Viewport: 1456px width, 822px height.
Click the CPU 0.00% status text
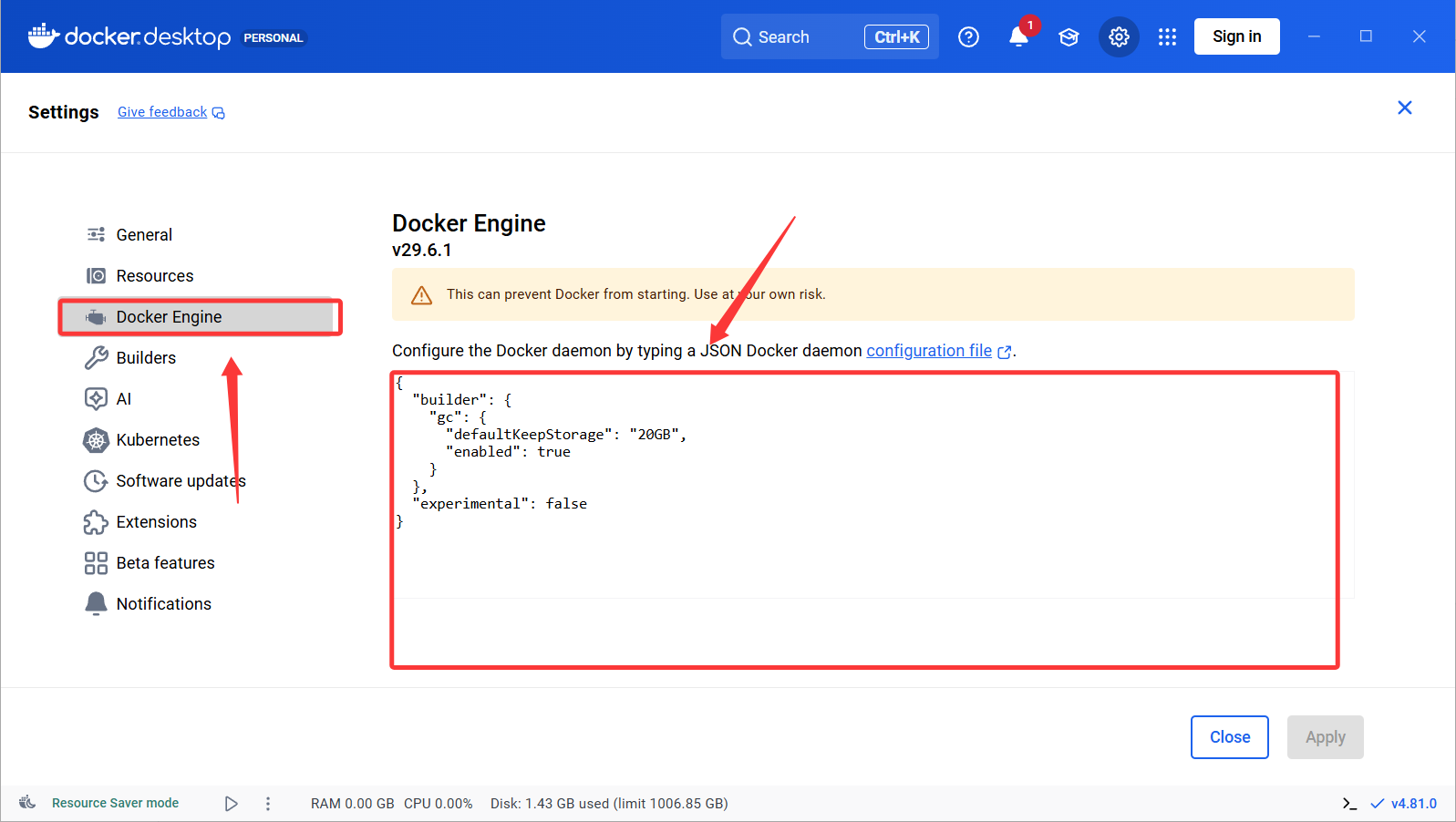point(439,804)
